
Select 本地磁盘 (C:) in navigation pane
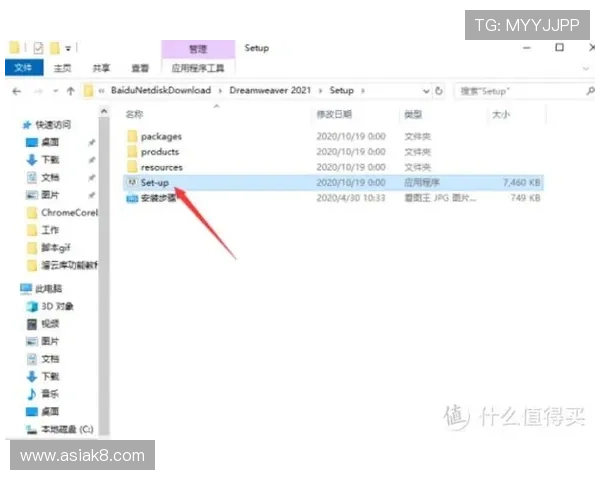[66, 429]
